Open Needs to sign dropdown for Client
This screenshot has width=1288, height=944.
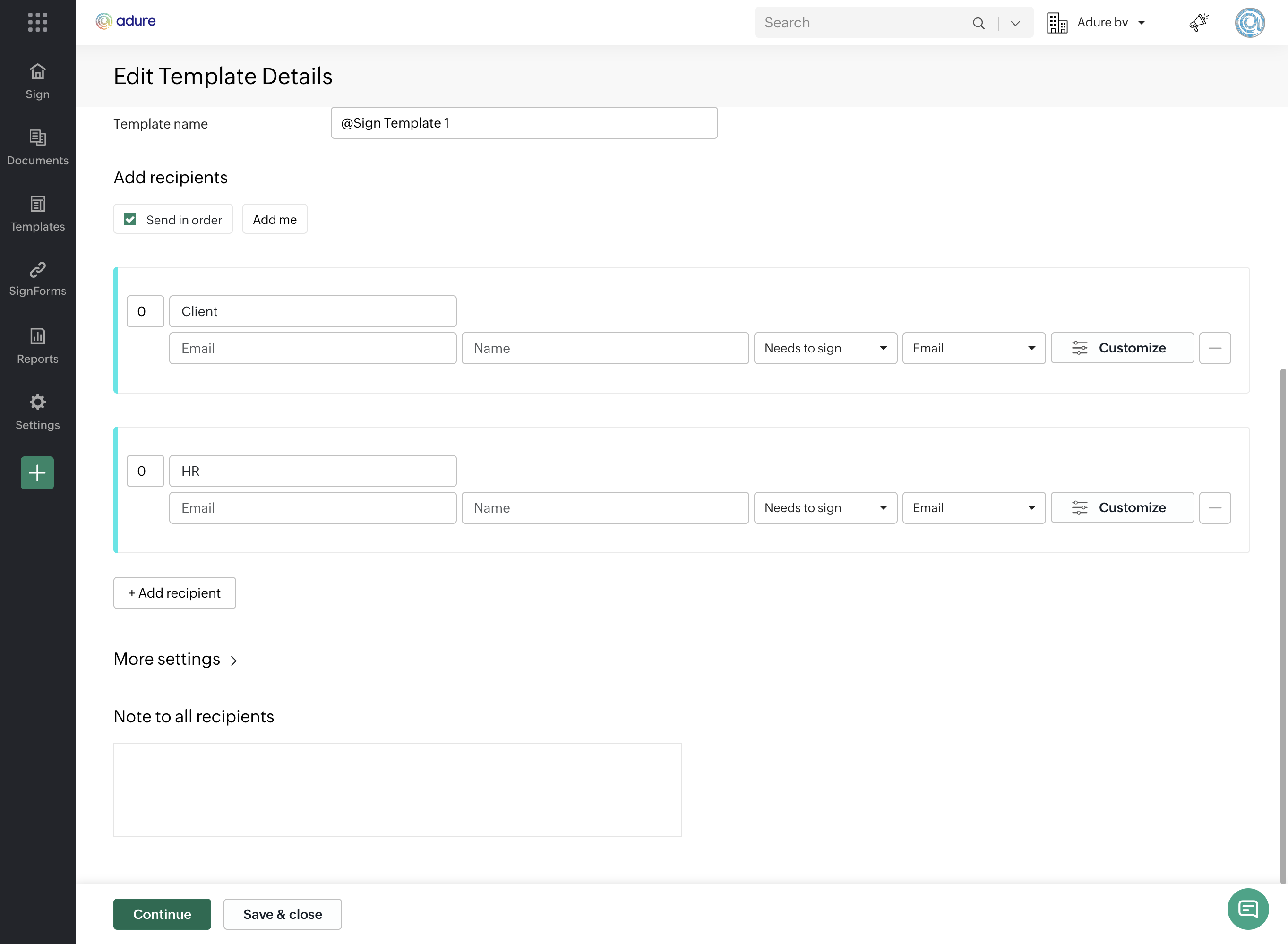pos(825,348)
